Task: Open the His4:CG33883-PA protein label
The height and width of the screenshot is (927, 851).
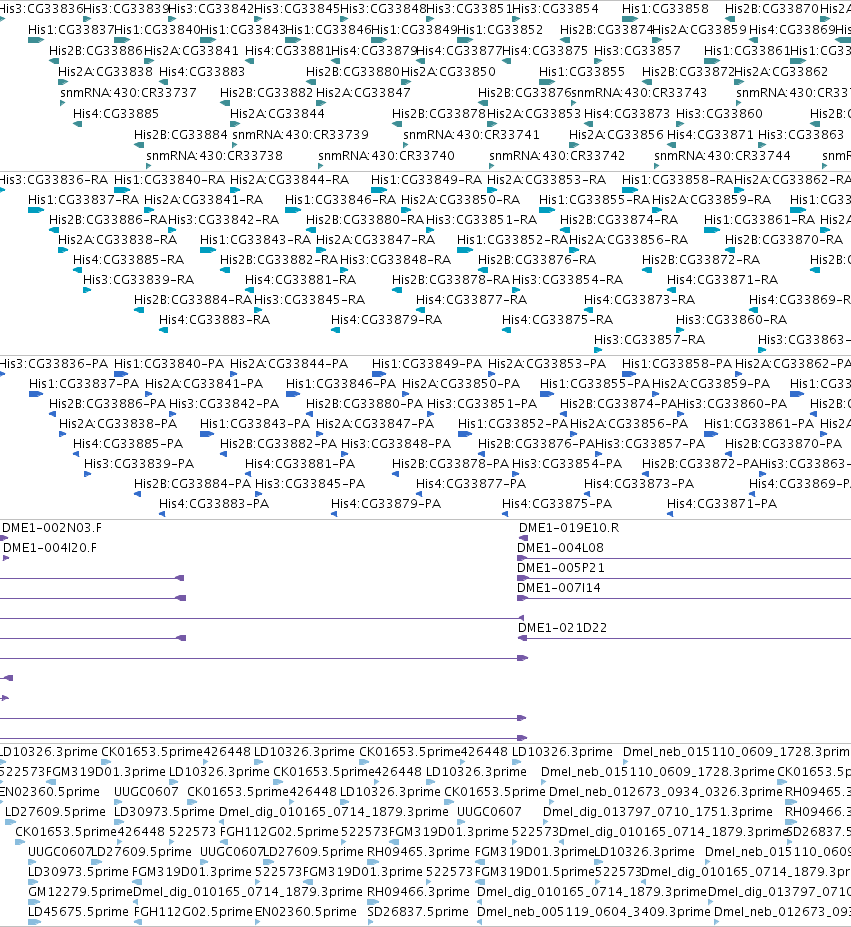Action: pos(214,504)
